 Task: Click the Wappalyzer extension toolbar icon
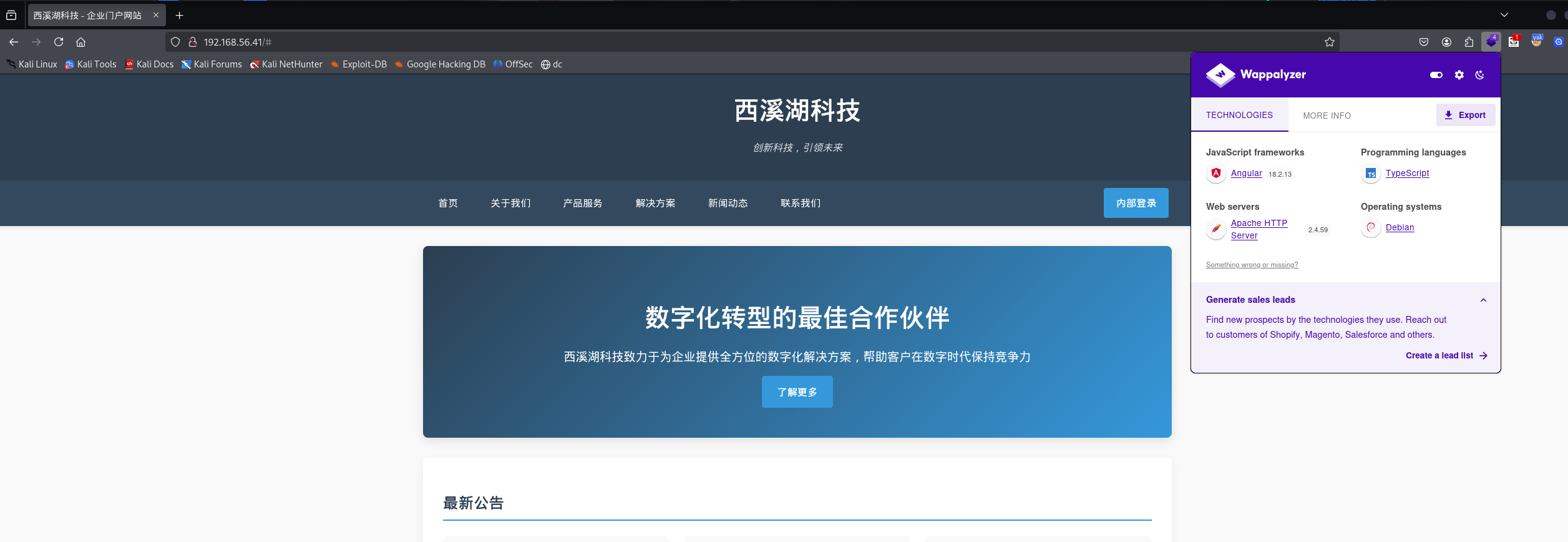[x=1491, y=42]
